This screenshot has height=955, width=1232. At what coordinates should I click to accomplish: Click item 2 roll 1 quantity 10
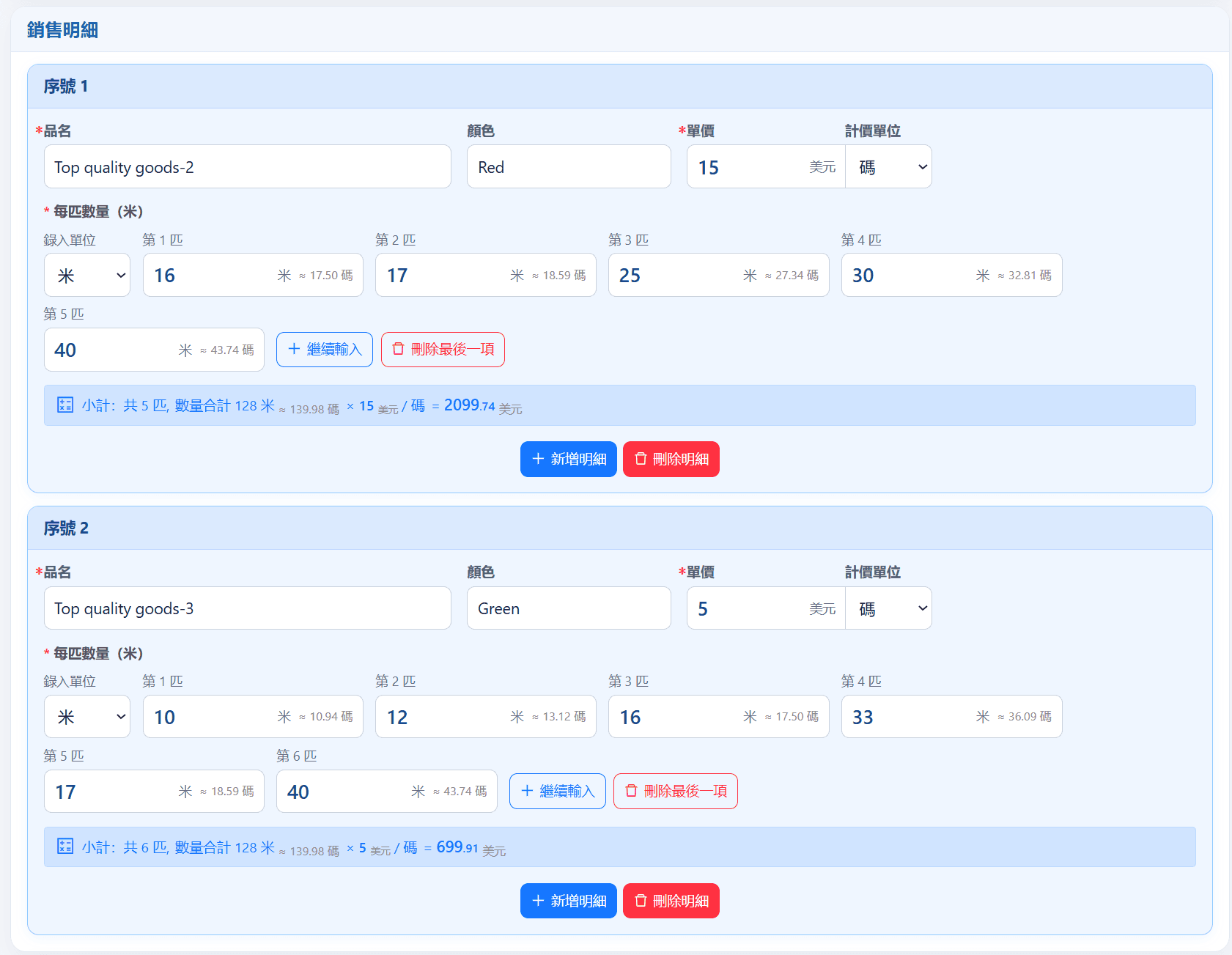point(253,716)
